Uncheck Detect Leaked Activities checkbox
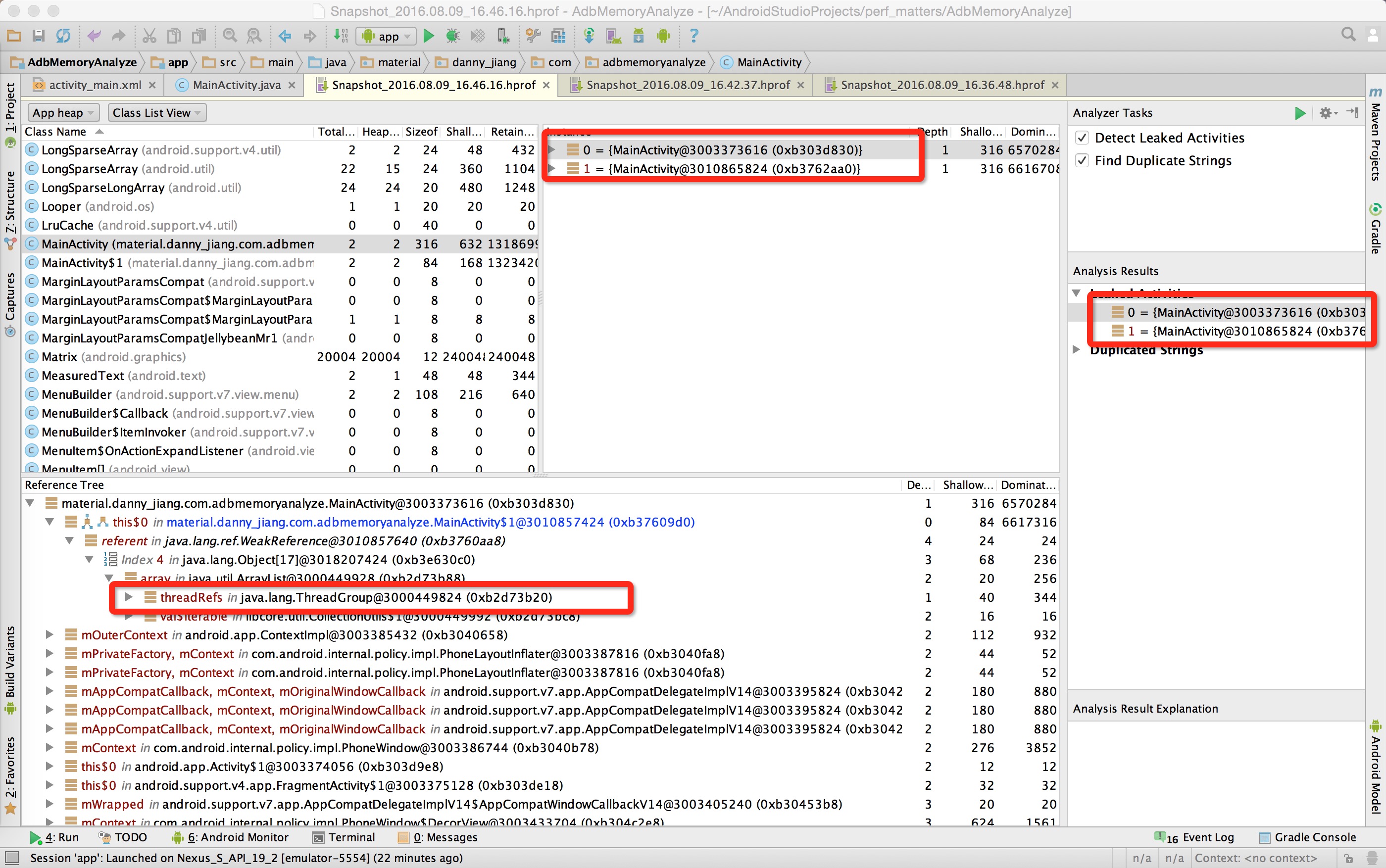Image resolution: width=1386 pixels, height=868 pixels. [1082, 138]
